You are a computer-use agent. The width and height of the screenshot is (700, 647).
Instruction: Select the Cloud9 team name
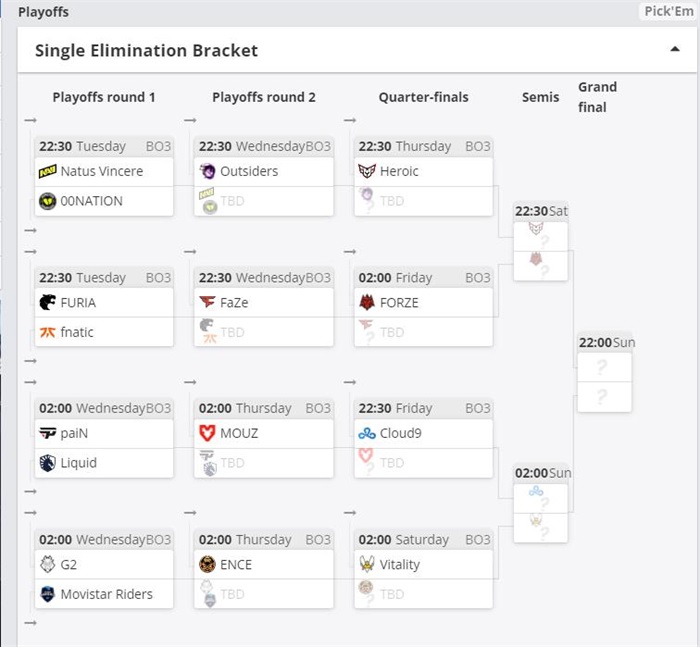pos(400,433)
